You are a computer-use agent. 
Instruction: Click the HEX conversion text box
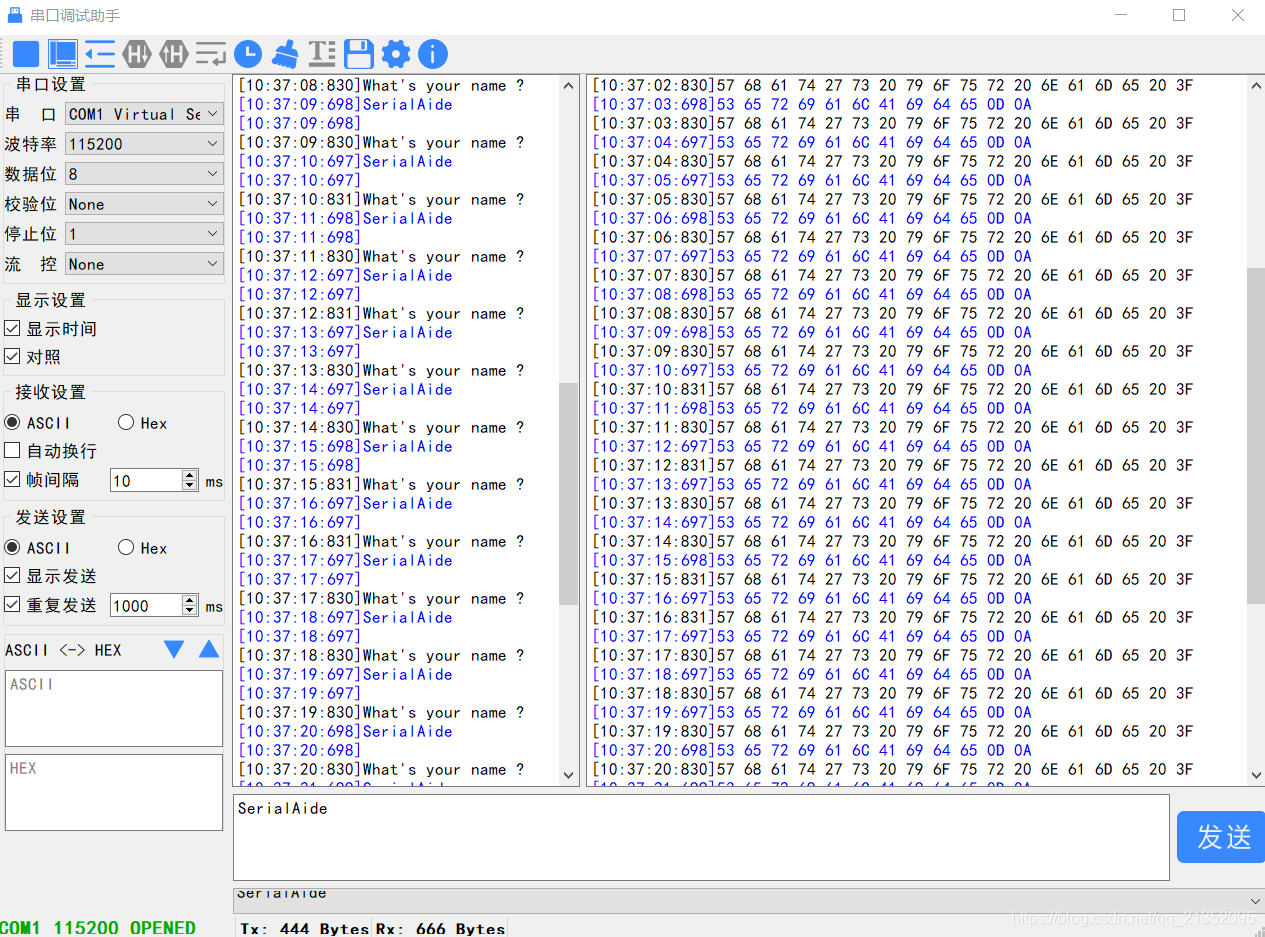114,792
